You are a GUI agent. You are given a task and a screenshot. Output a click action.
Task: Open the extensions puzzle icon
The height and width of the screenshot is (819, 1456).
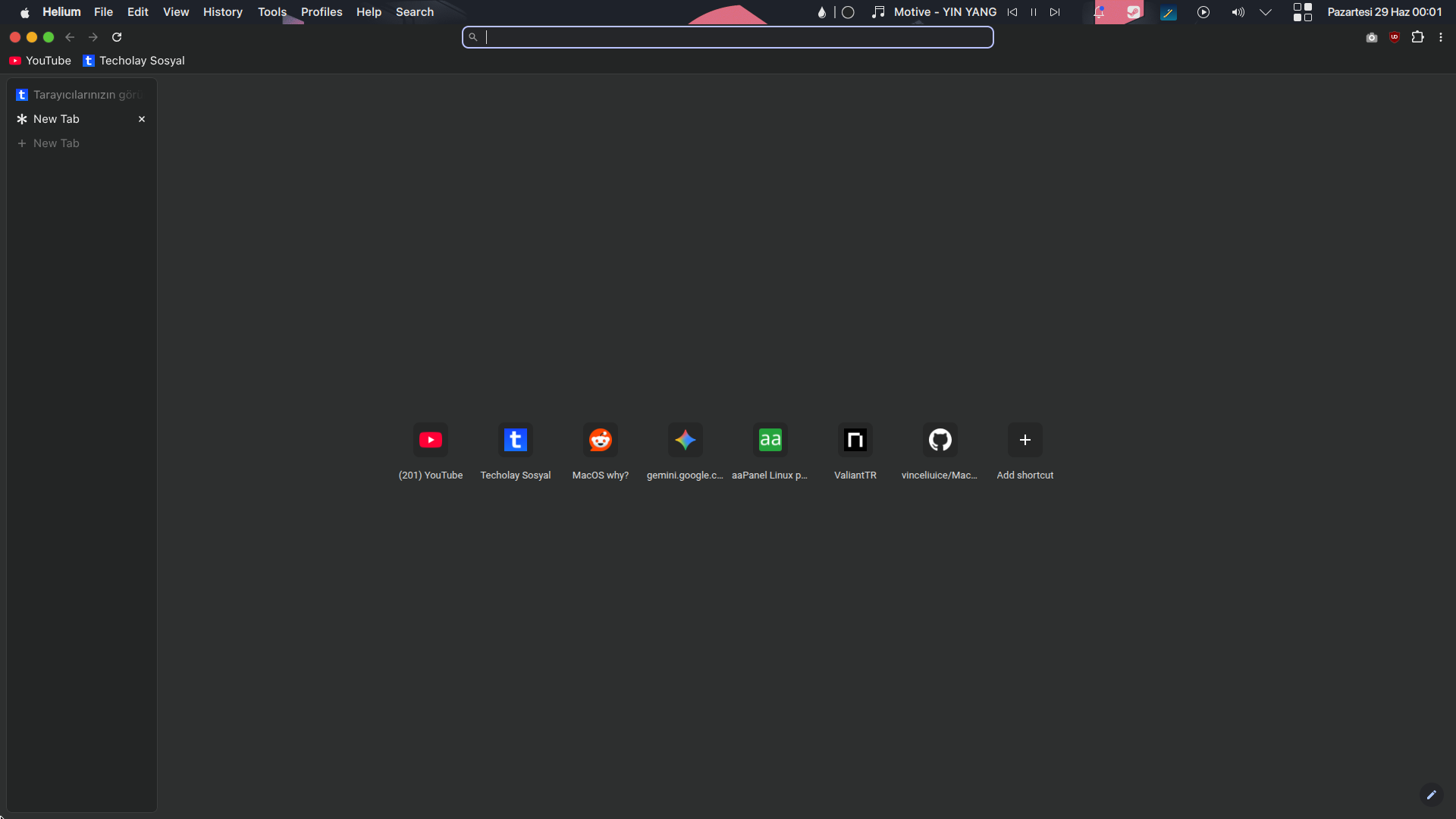(1417, 37)
